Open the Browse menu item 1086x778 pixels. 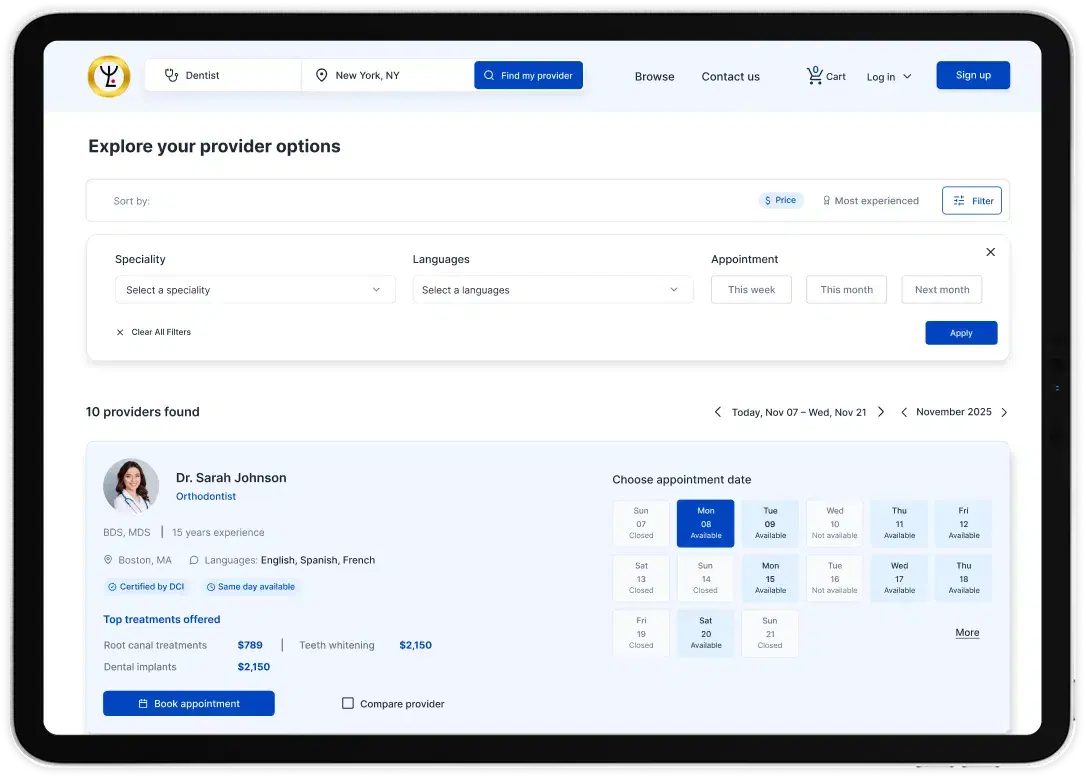pyautogui.click(x=655, y=76)
